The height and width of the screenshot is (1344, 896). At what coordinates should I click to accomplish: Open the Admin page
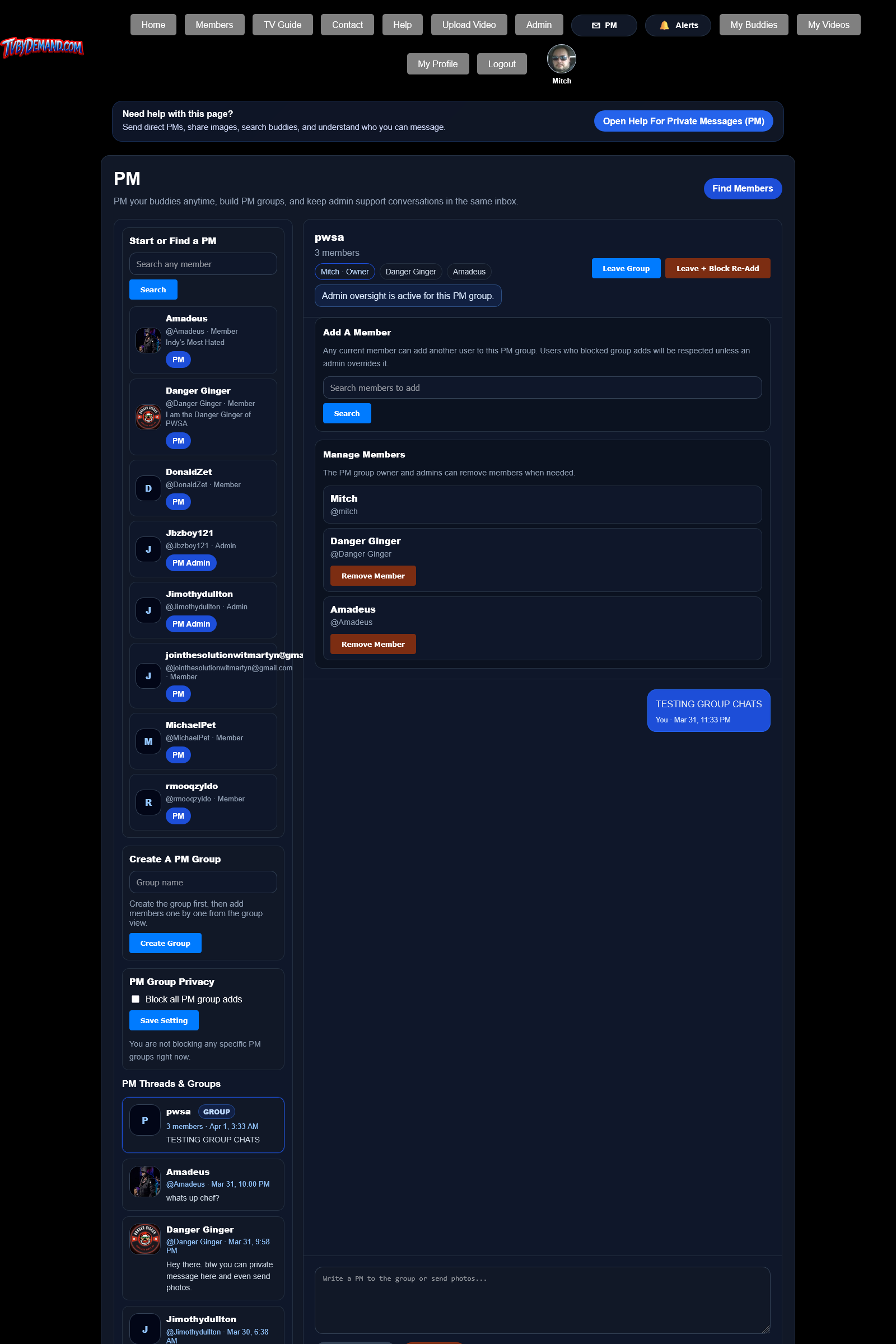(538, 25)
